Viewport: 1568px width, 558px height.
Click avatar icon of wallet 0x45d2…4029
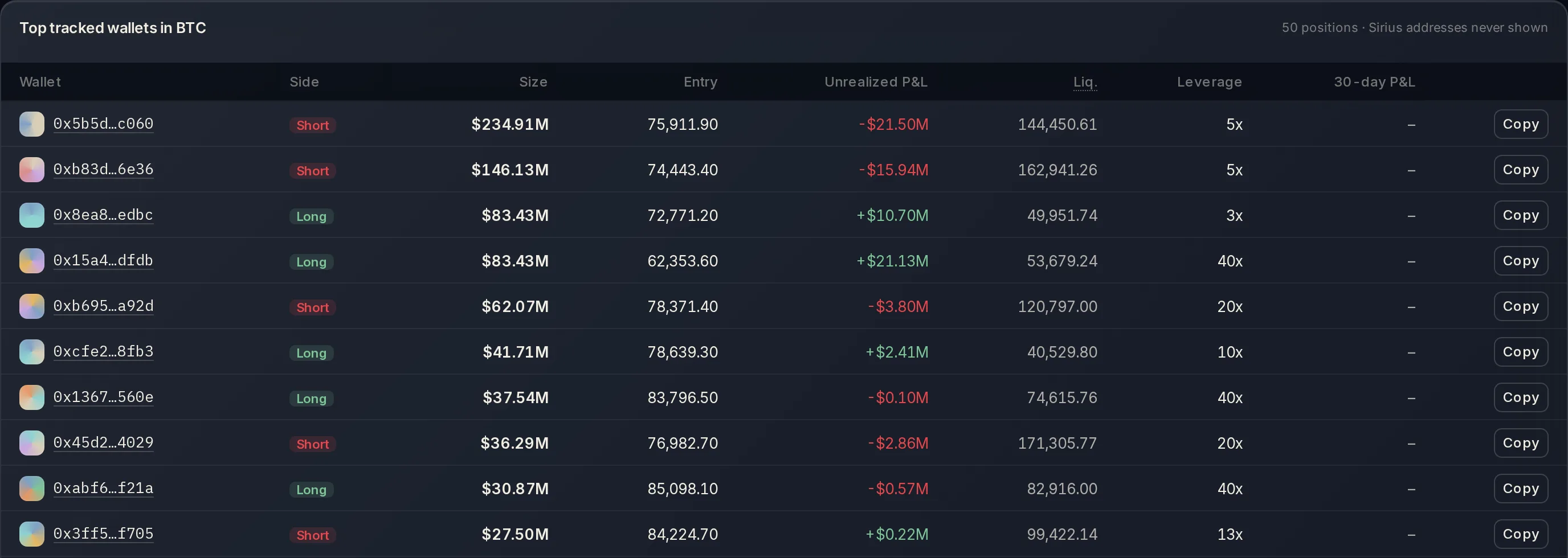pyautogui.click(x=32, y=444)
